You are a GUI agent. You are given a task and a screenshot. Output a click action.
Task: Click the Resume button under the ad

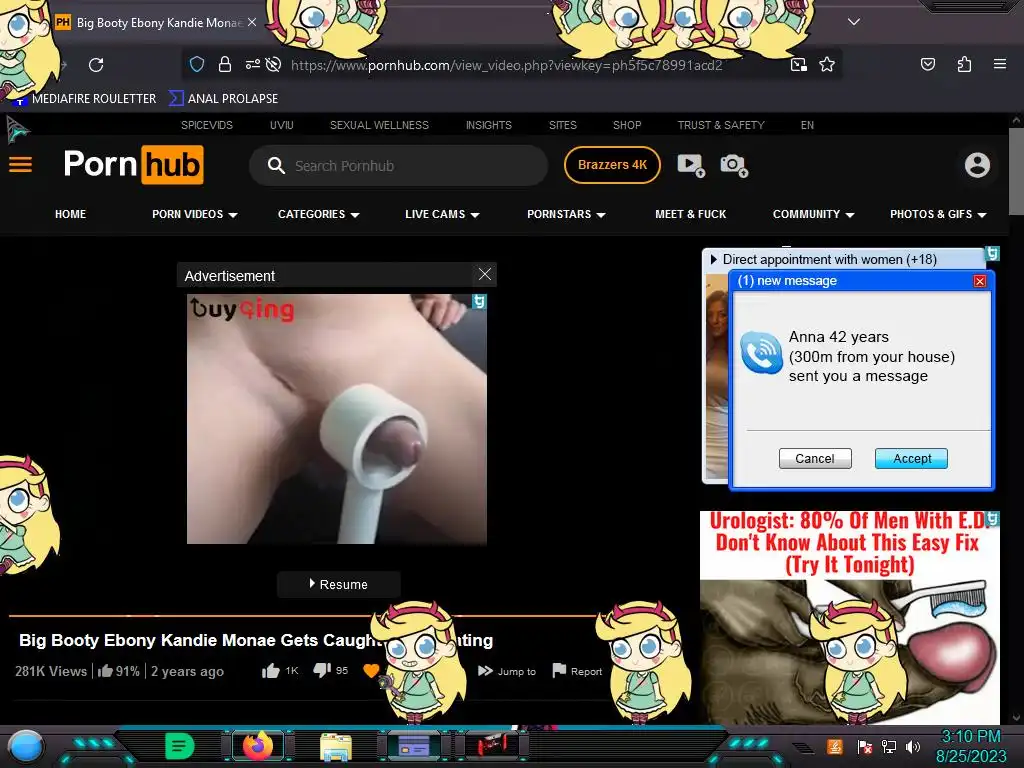pos(338,584)
